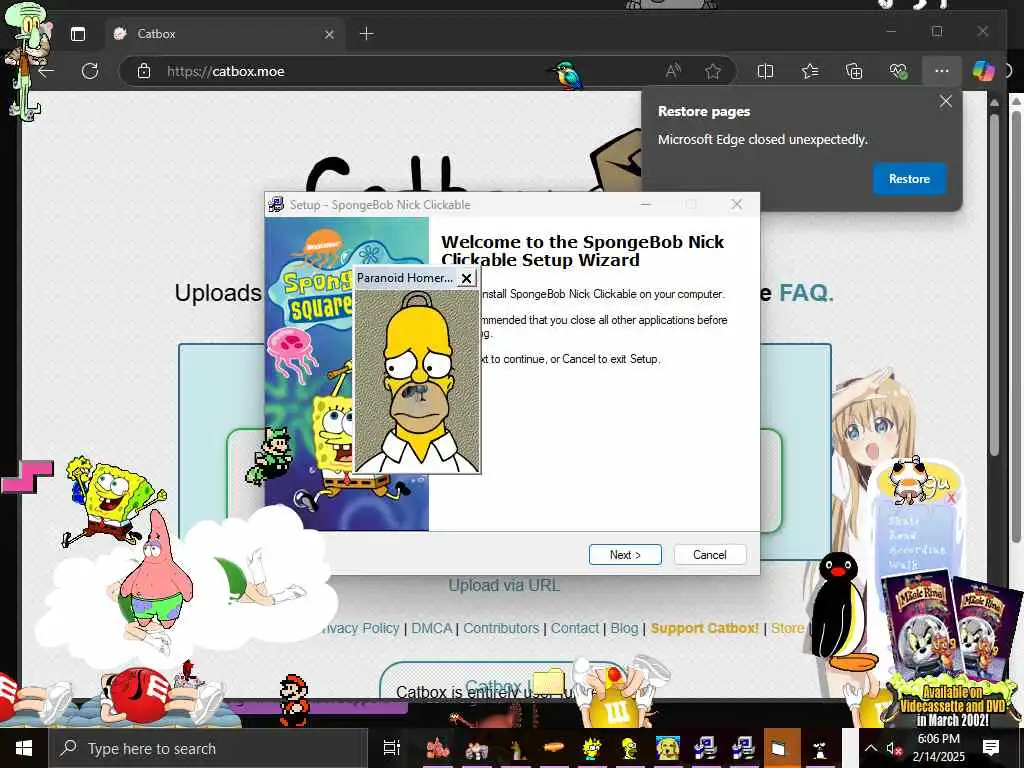The height and width of the screenshot is (768, 1024).
Task: Open Collections in Edge toolbar
Action: point(854,71)
